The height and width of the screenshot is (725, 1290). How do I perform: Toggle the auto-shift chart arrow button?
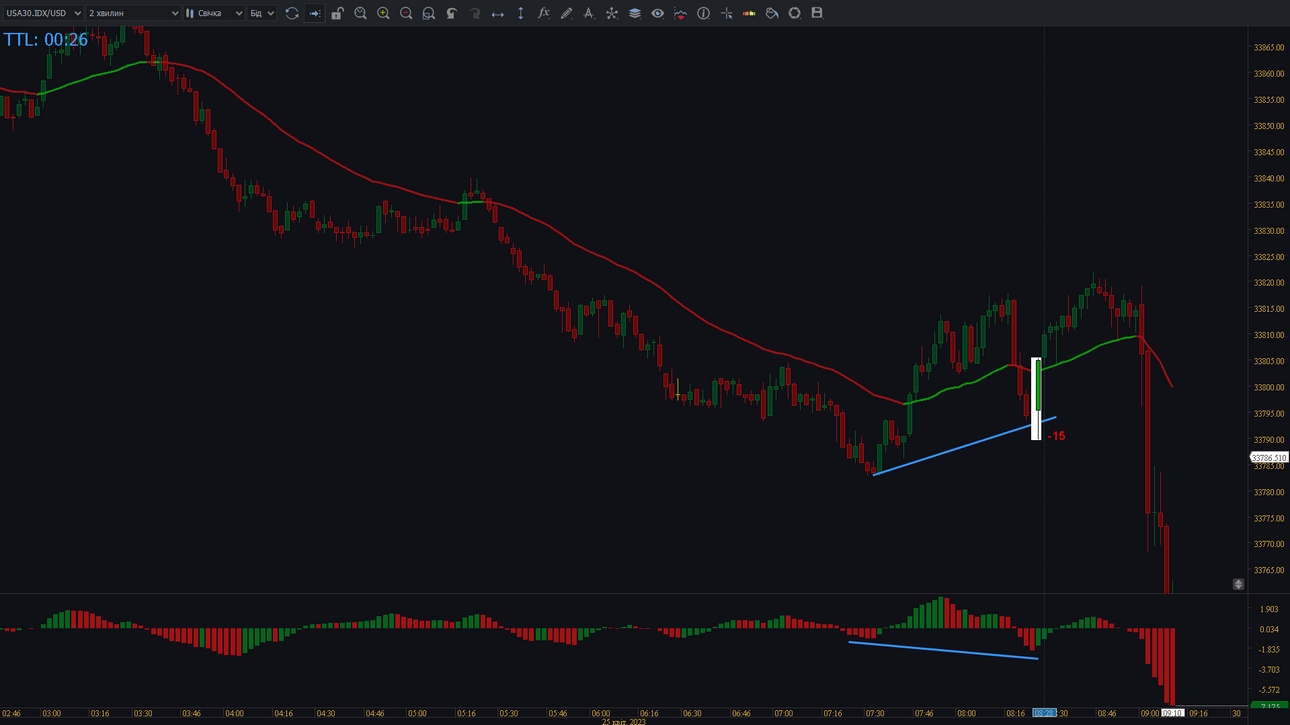[x=315, y=13]
